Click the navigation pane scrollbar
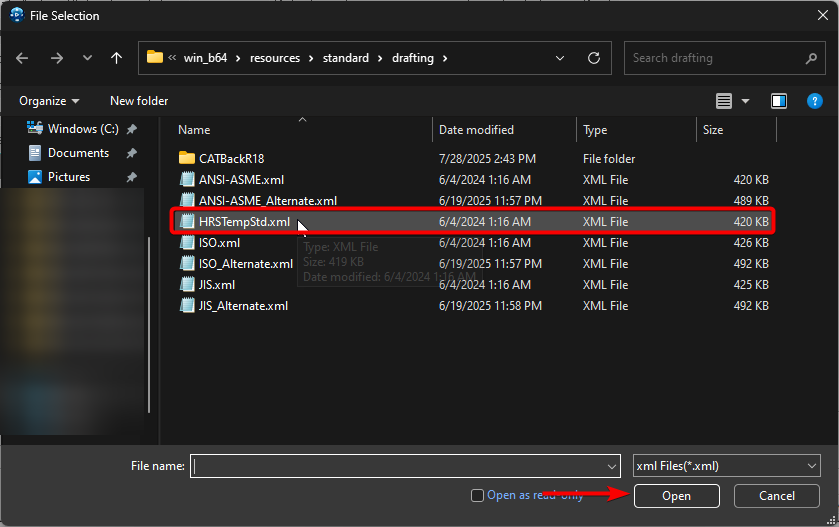This screenshot has height=527, width=839. (149, 325)
